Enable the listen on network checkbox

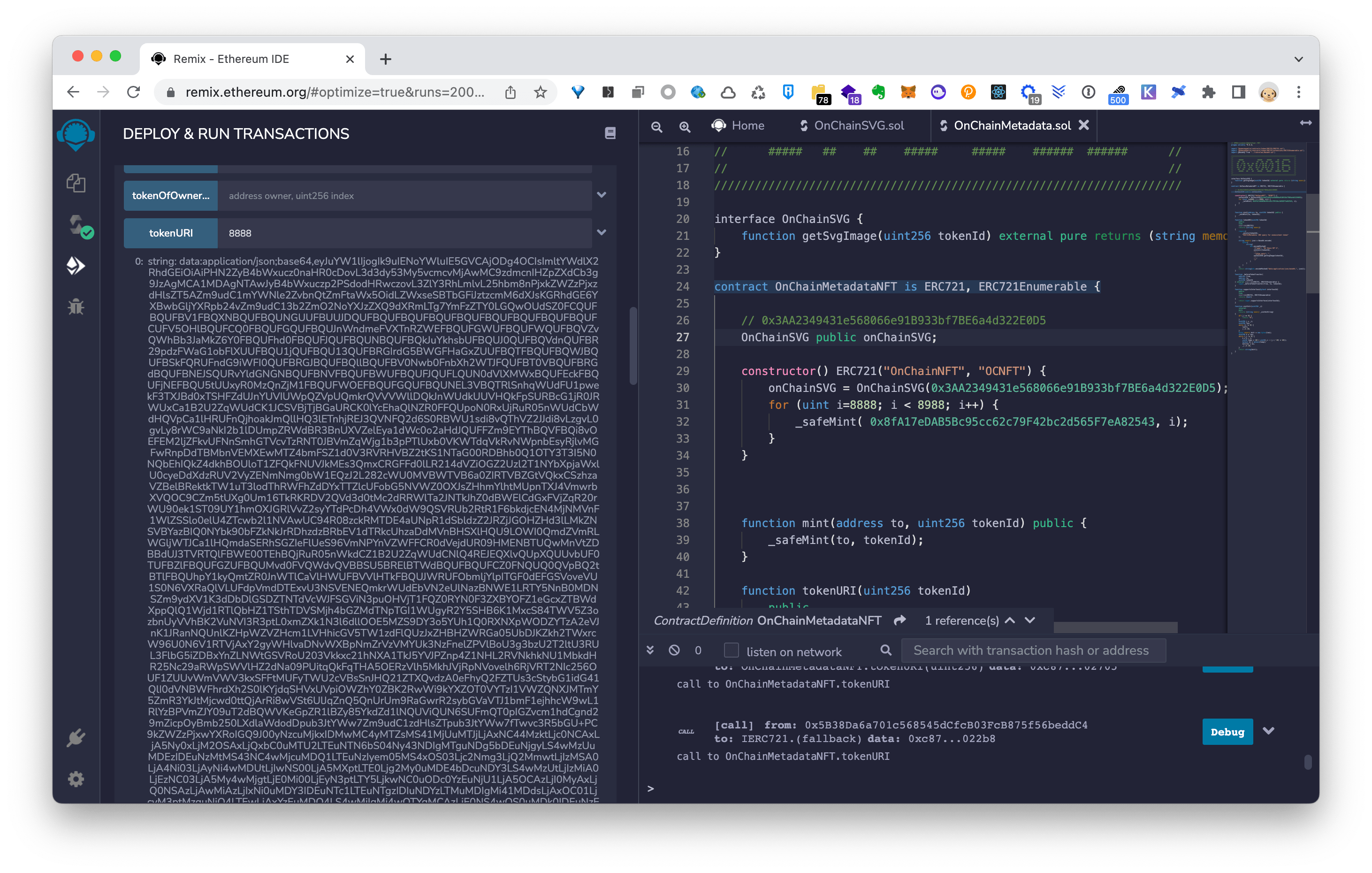(731, 650)
